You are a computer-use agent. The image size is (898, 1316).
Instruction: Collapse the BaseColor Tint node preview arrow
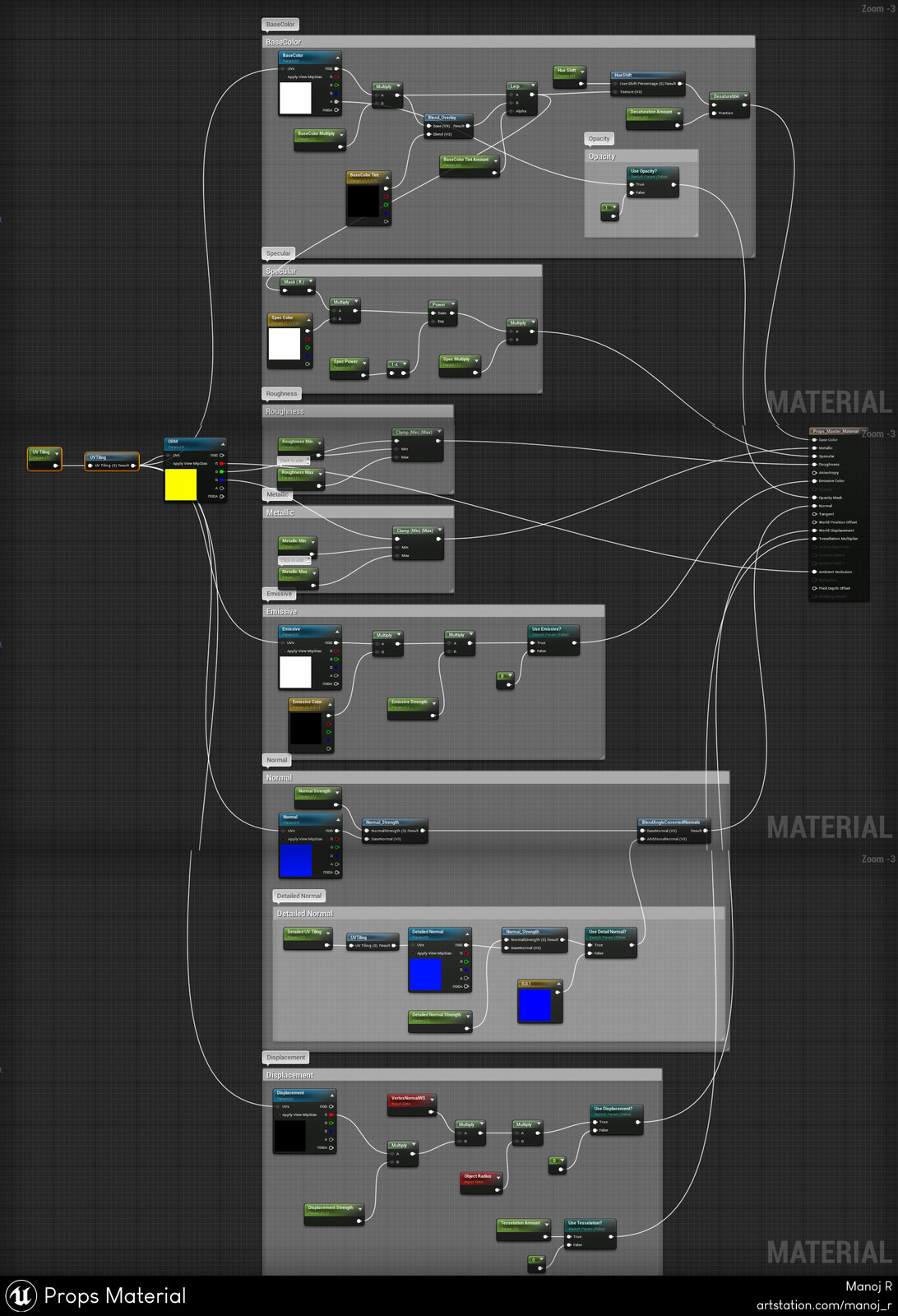387,176
